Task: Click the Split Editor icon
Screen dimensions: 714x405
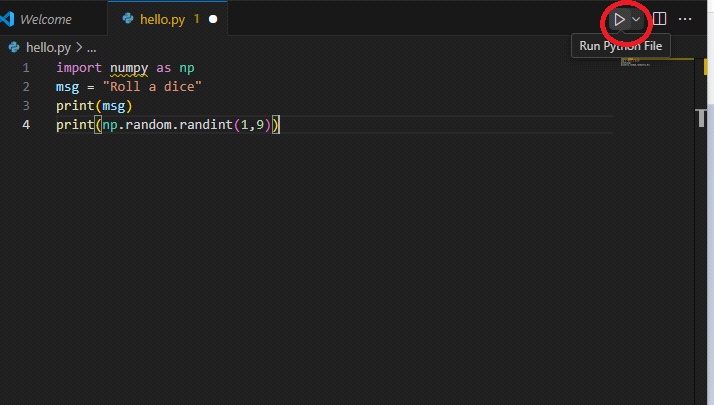Action: [x=660, y=19]
